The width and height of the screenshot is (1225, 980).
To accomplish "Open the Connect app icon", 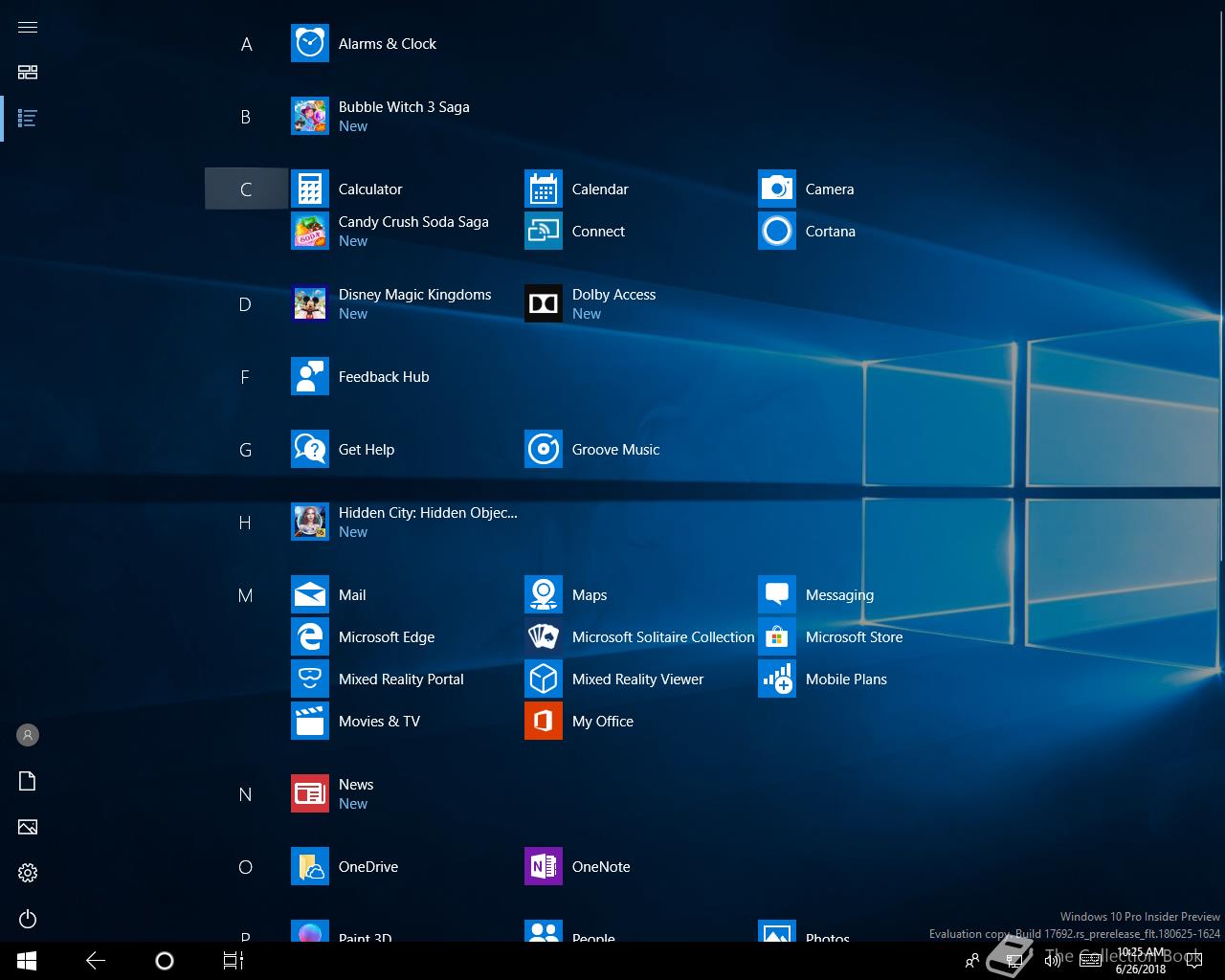I will [544, 232].
